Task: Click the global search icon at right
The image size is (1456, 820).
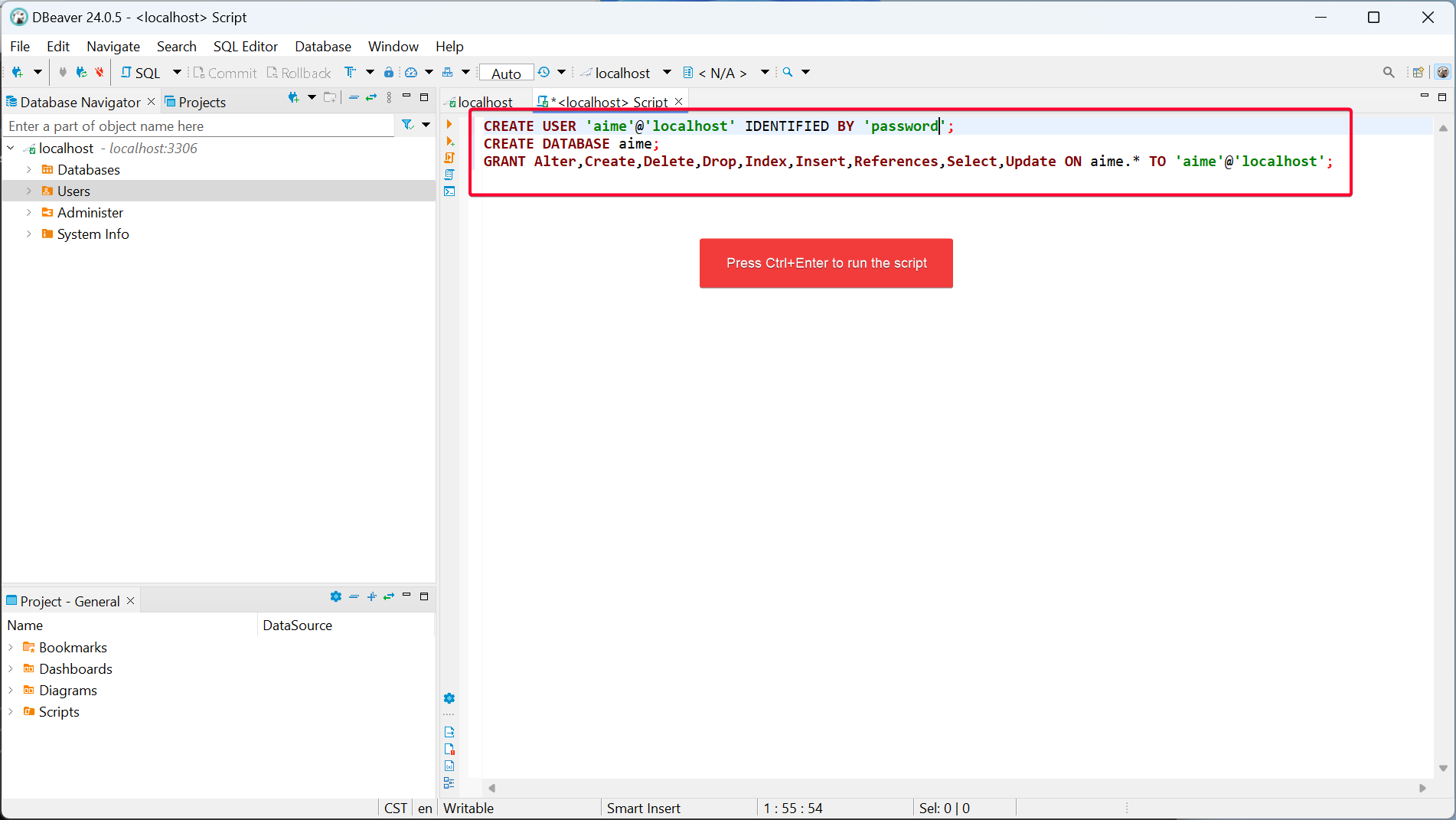Action: 1389,72
